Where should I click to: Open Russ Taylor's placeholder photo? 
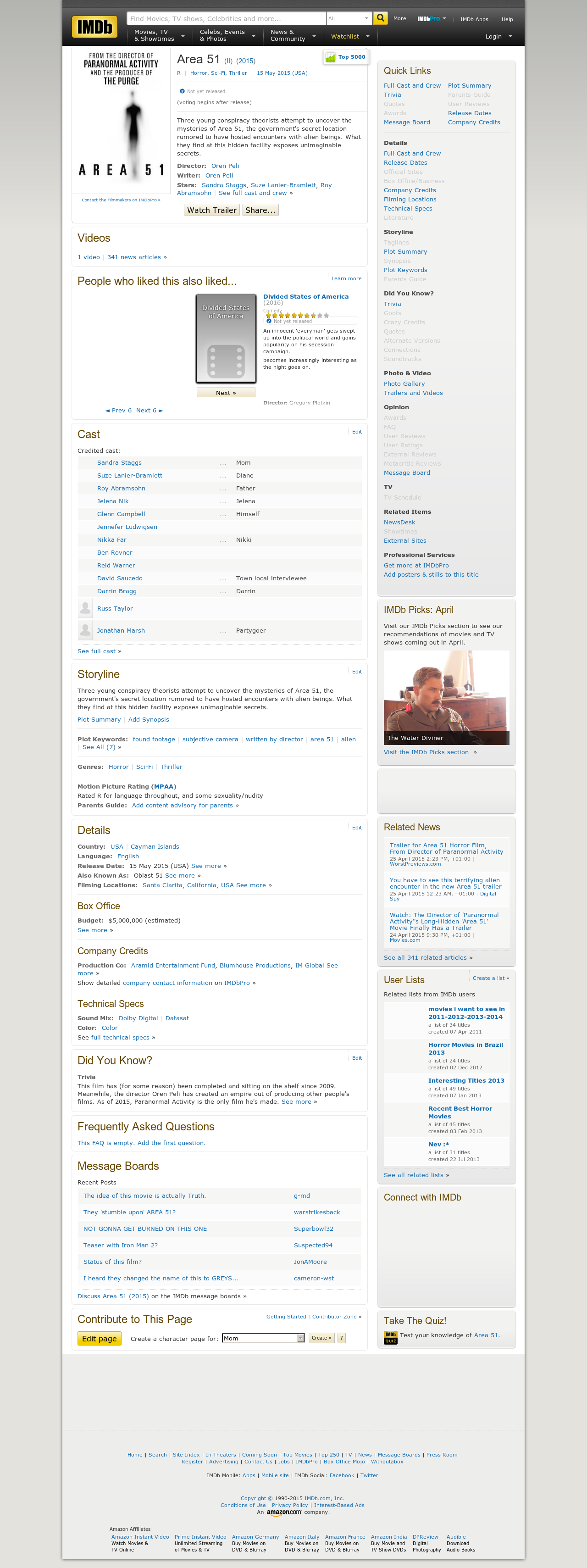85,608
